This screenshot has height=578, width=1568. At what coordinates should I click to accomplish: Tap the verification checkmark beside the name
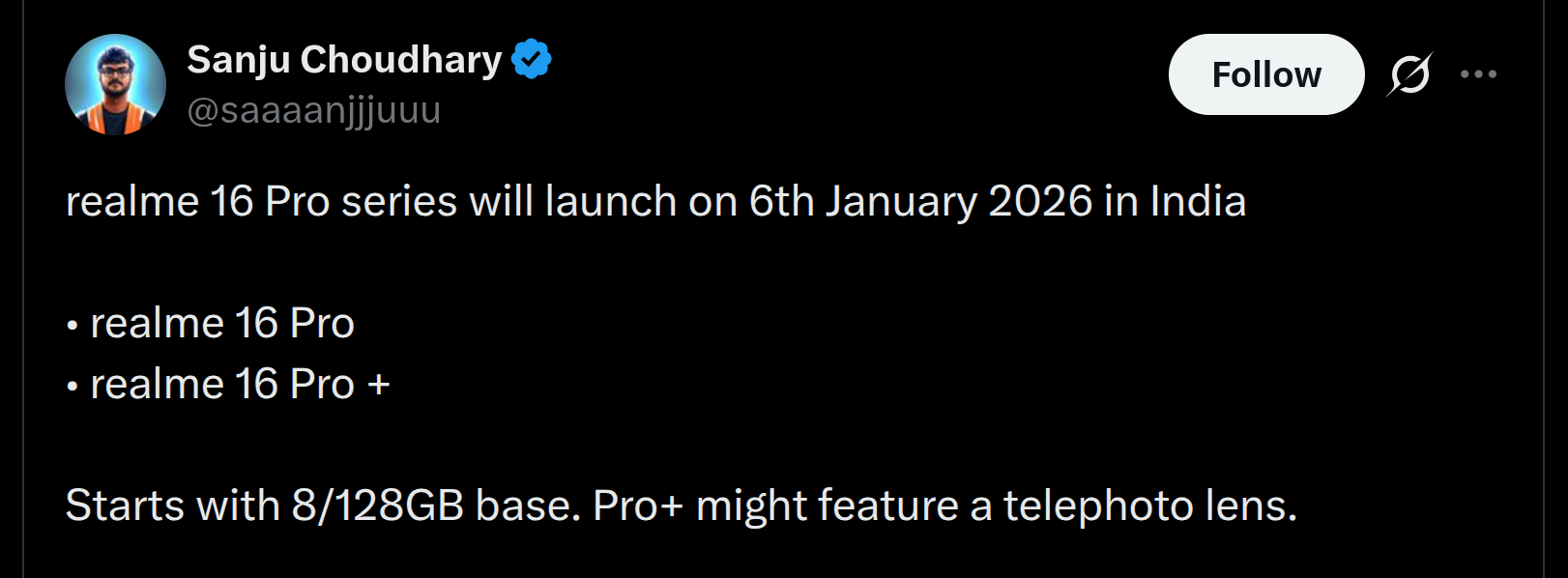click(x=530, y=58)
